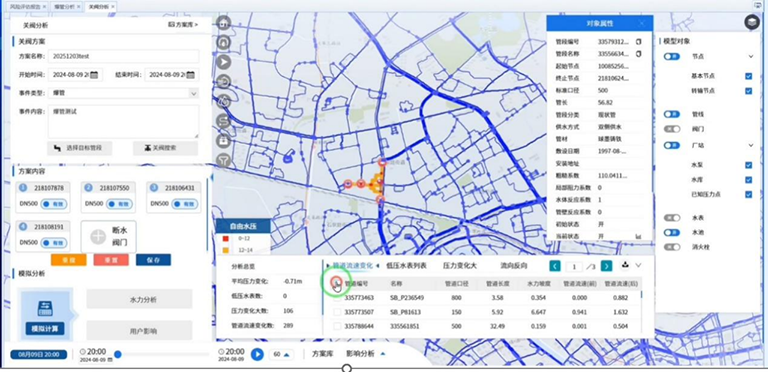Open the 低压水表列表 tab
This screenshot has width=768, height=372.
click(x=406, y=266)
